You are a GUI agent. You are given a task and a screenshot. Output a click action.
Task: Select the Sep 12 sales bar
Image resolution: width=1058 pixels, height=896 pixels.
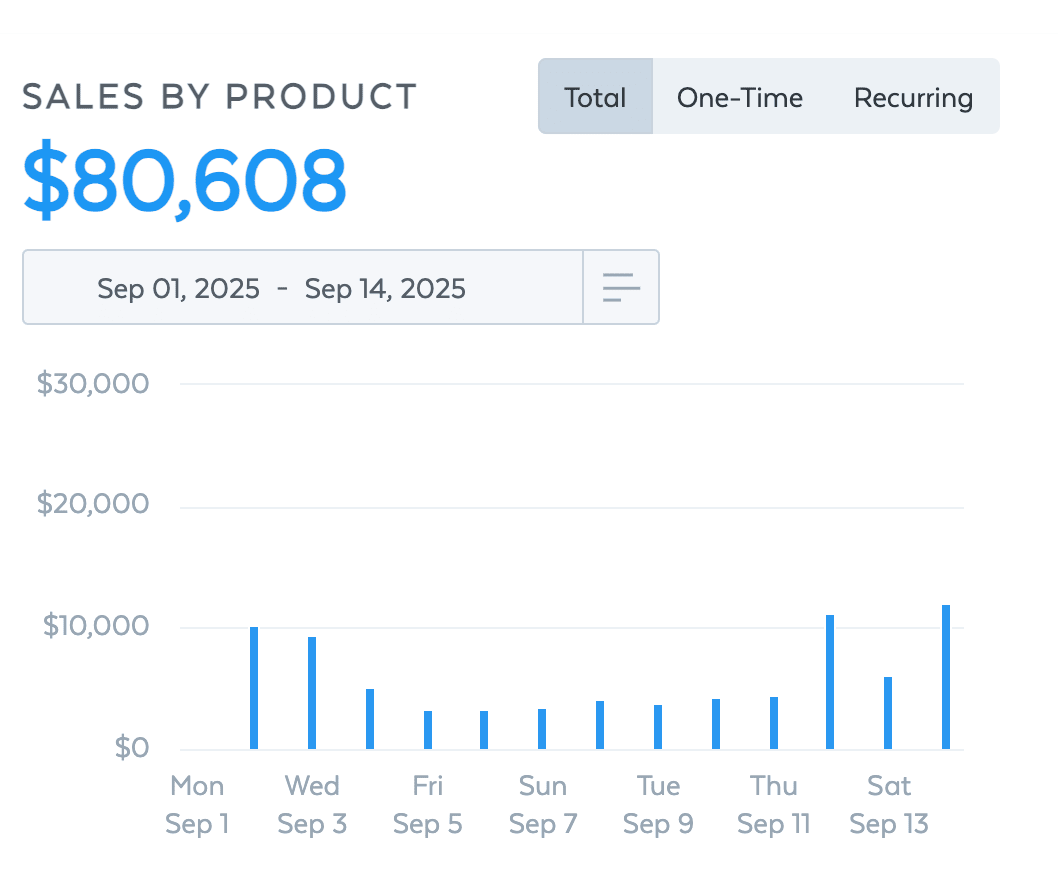[830, 682]
